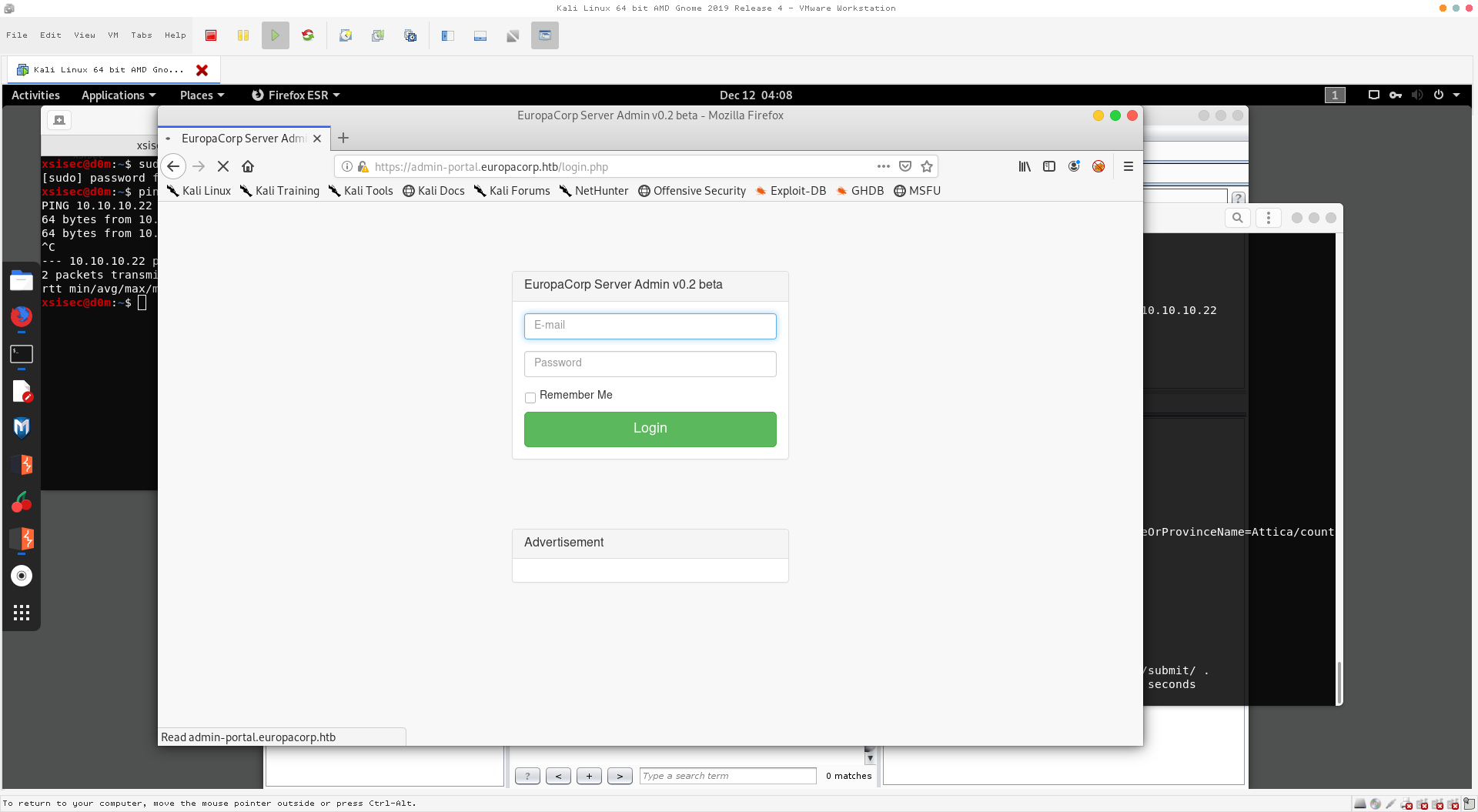This screenshot has height=812, width=1478.
Task: Click workspace indicator 1 in the top bar
Action: click(x=1335, y=95)
